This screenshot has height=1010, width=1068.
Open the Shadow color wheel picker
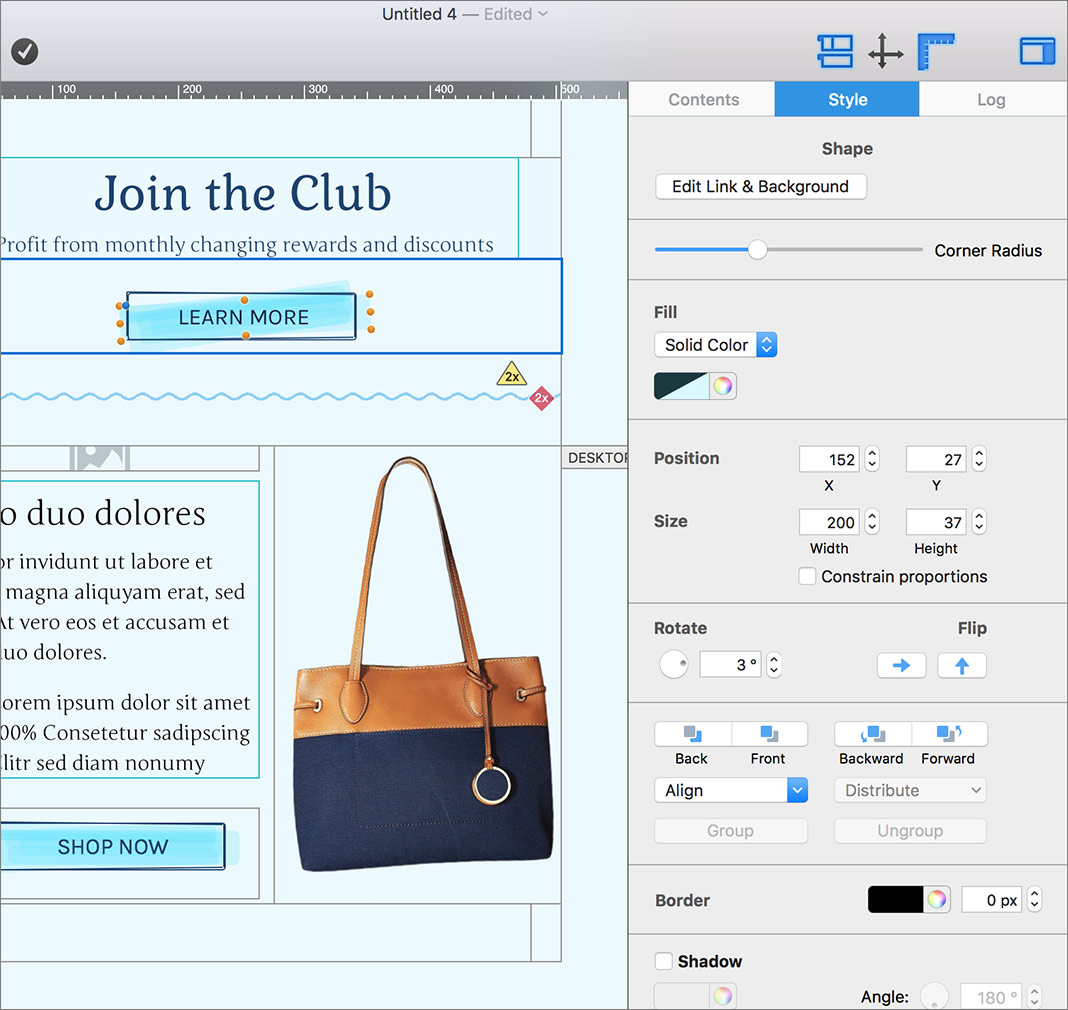[723, 996]
